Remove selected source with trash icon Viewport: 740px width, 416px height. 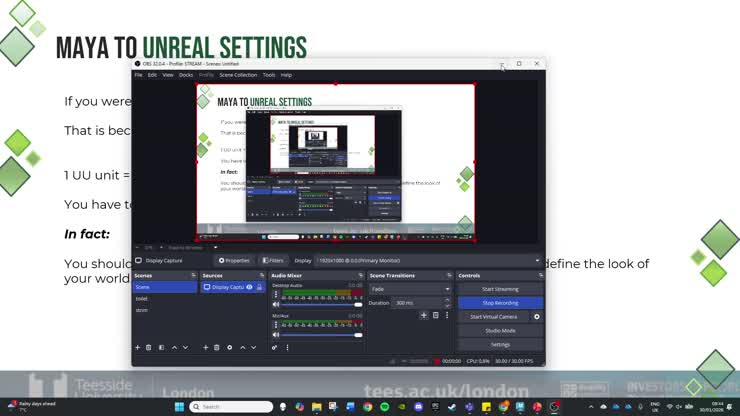(x=217, y=348)
